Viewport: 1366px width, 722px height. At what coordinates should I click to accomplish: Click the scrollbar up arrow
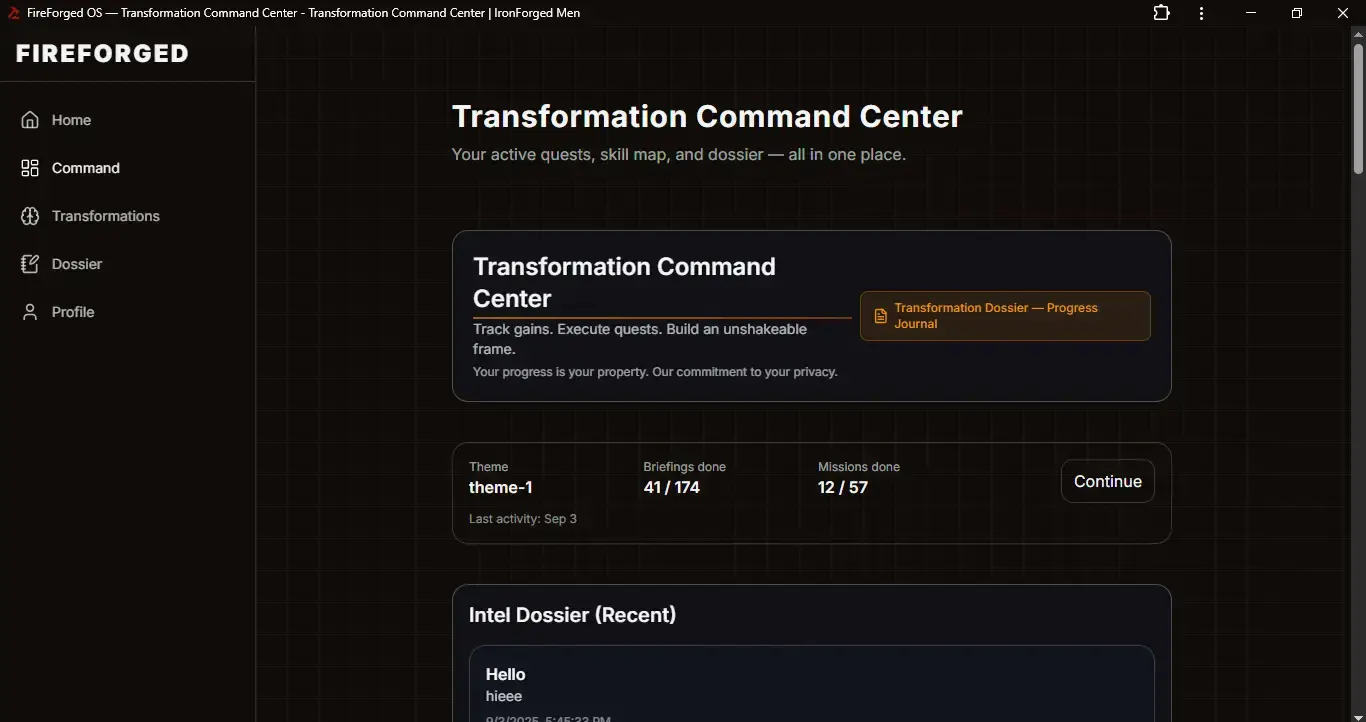pos(1358,34)
